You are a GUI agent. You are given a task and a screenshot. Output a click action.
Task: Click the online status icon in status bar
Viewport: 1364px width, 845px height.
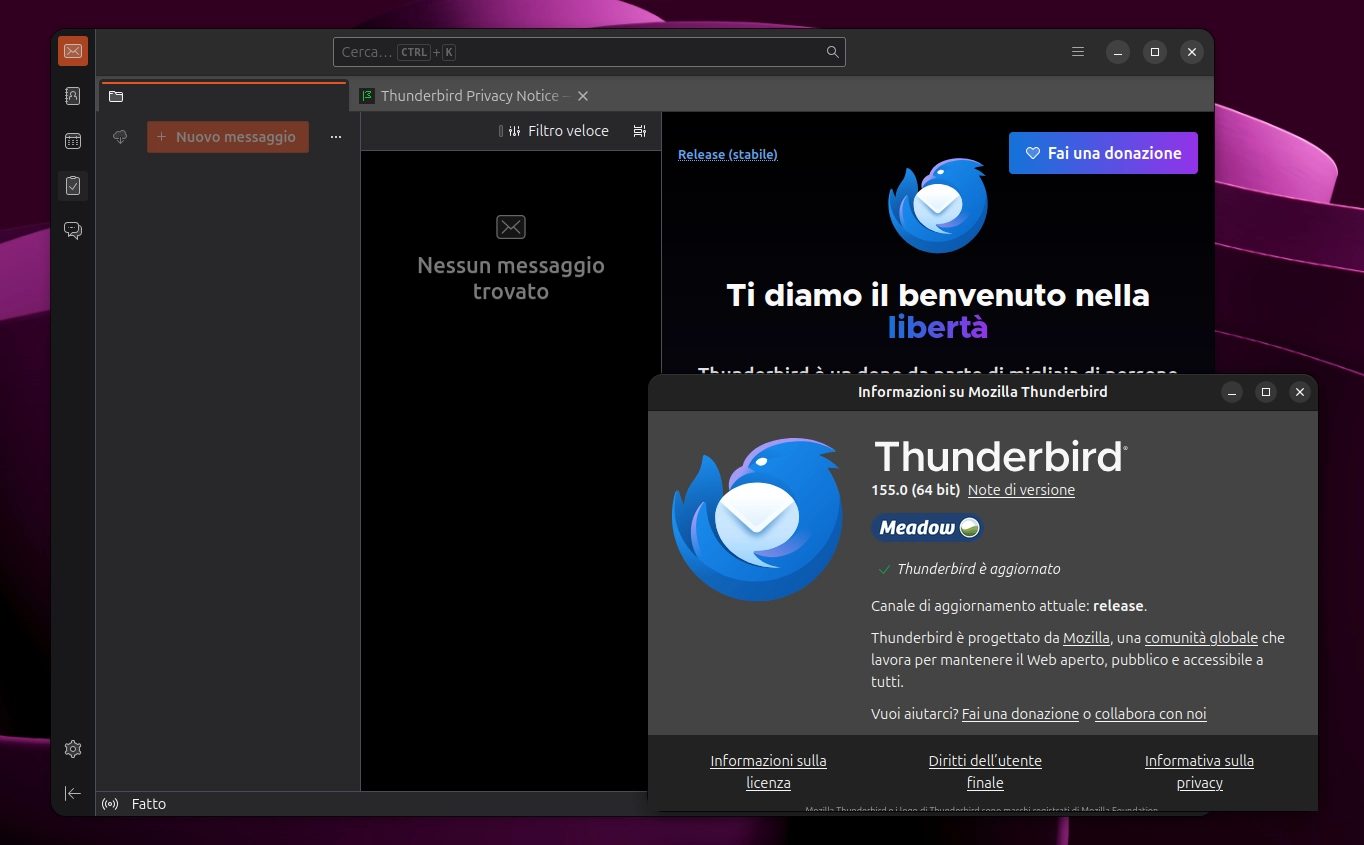111,804
